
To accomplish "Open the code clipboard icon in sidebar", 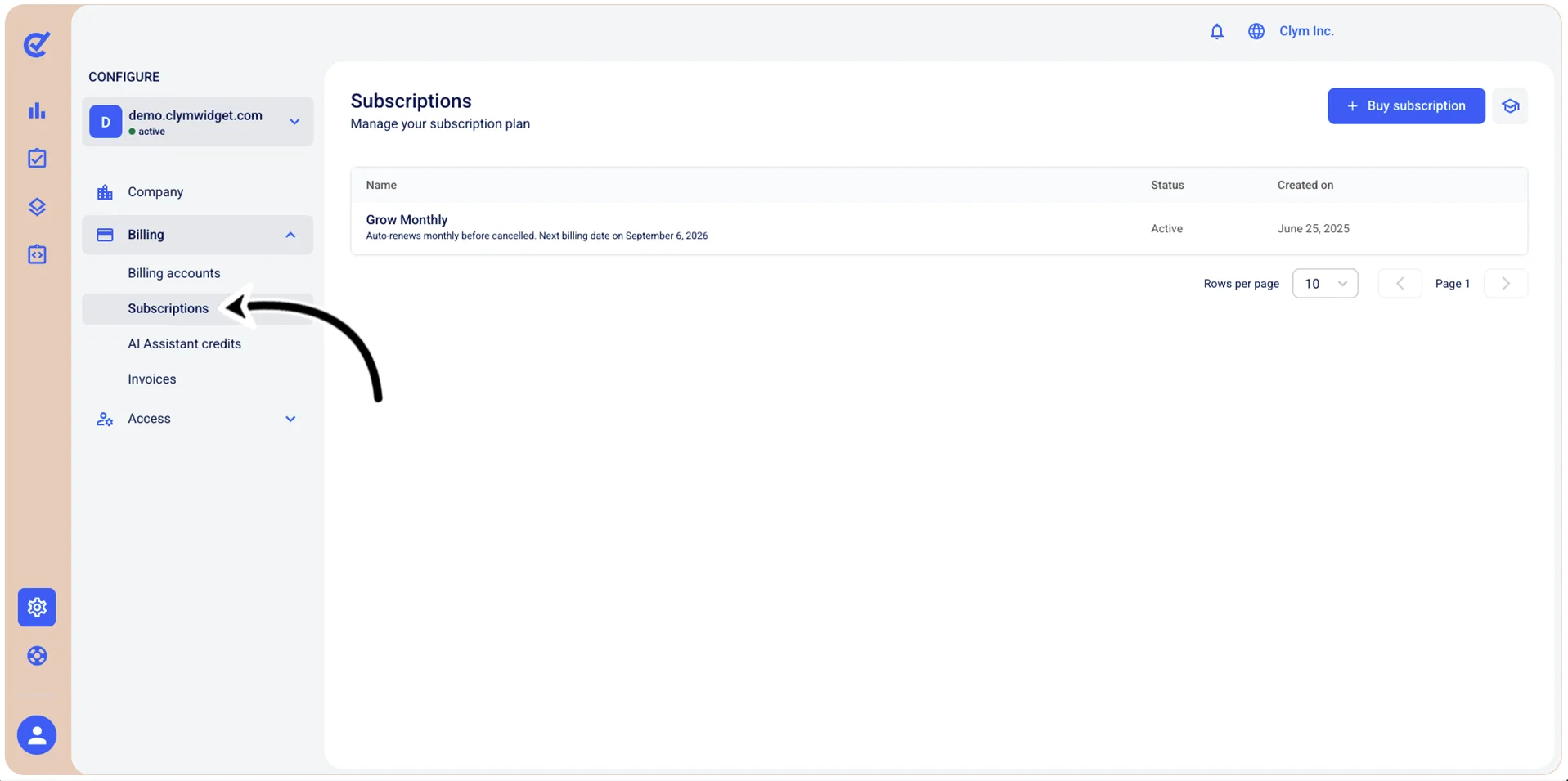I will (37, 254).
